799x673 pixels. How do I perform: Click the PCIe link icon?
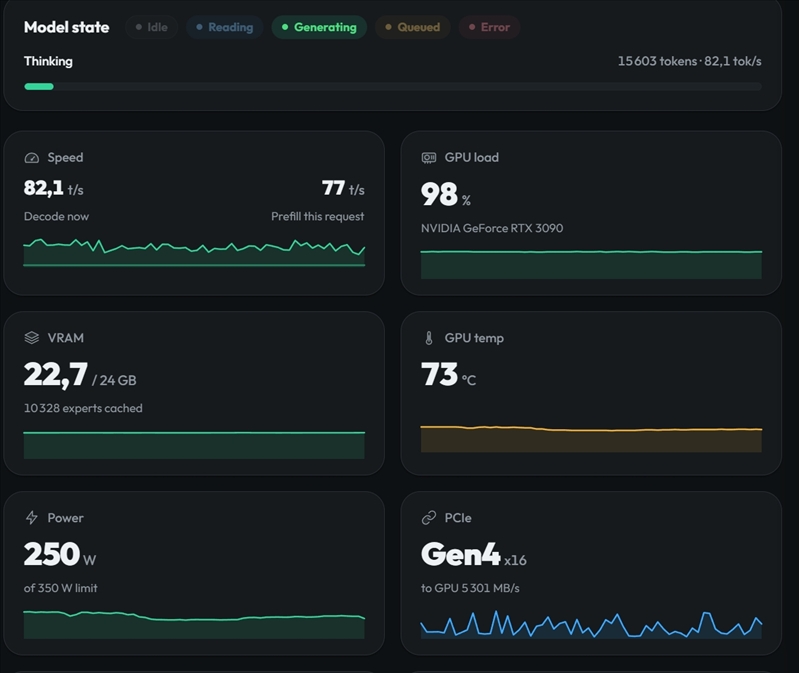tap(429, 518)
